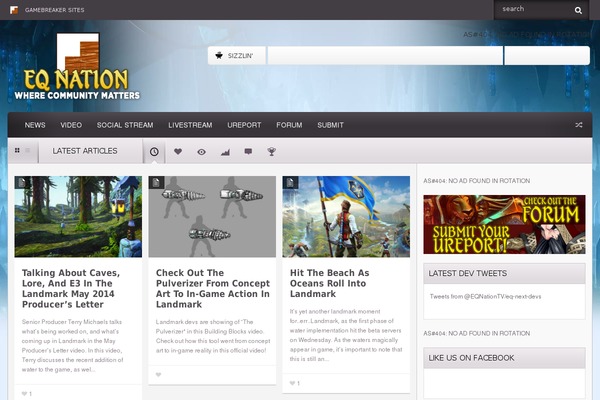Sort articles by trending chart icon
Viewport: 600px width, 400px height.
coord(225,152)
